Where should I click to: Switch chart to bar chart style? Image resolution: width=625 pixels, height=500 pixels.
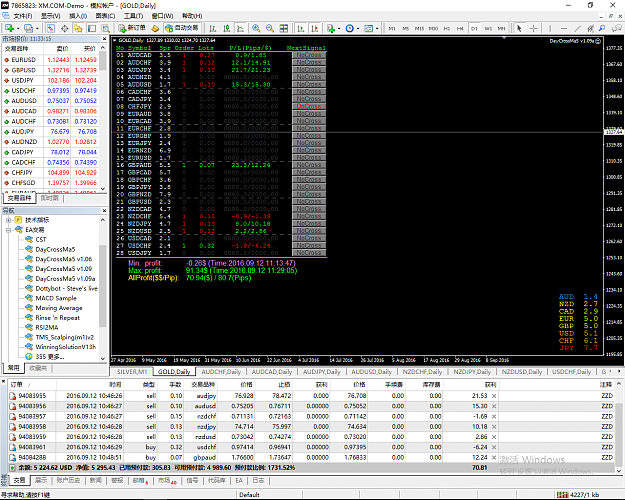click(213, 28)
